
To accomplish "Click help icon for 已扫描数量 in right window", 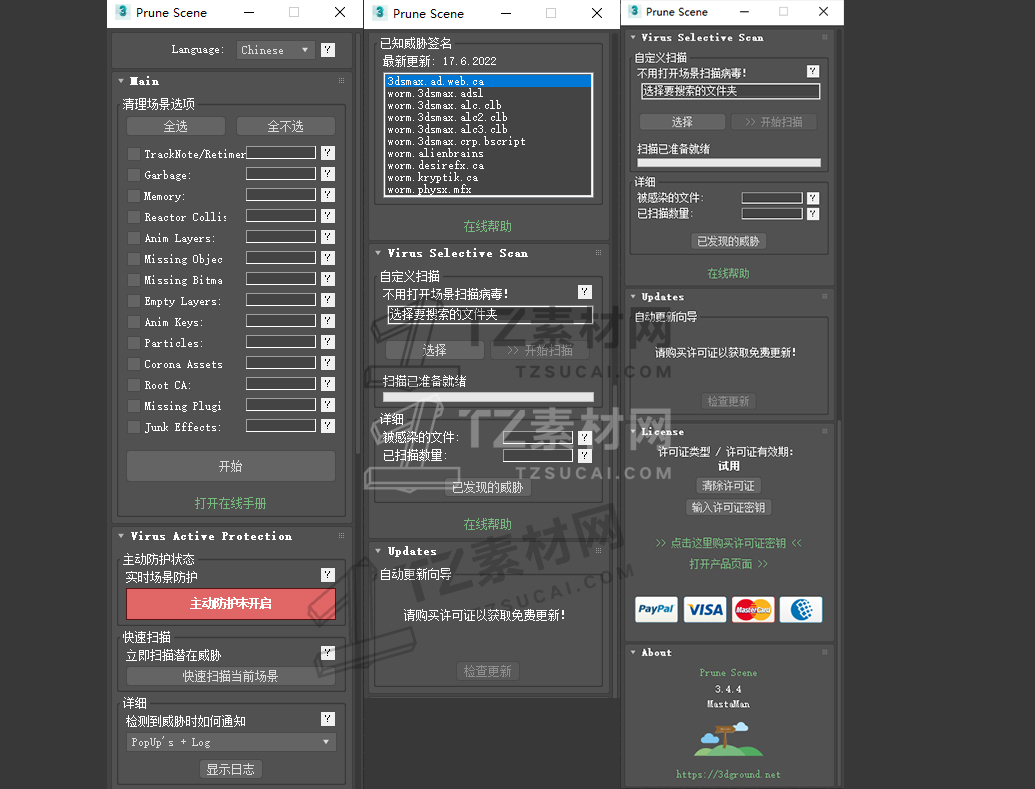I will pos(813,214).
